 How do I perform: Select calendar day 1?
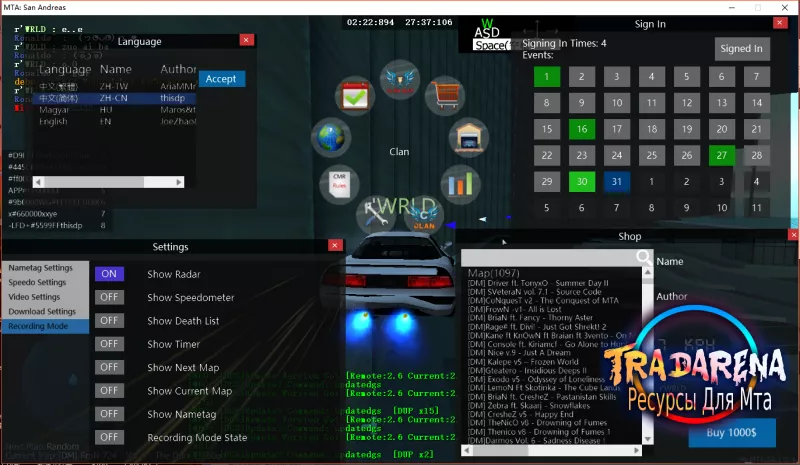coord(547,77)
